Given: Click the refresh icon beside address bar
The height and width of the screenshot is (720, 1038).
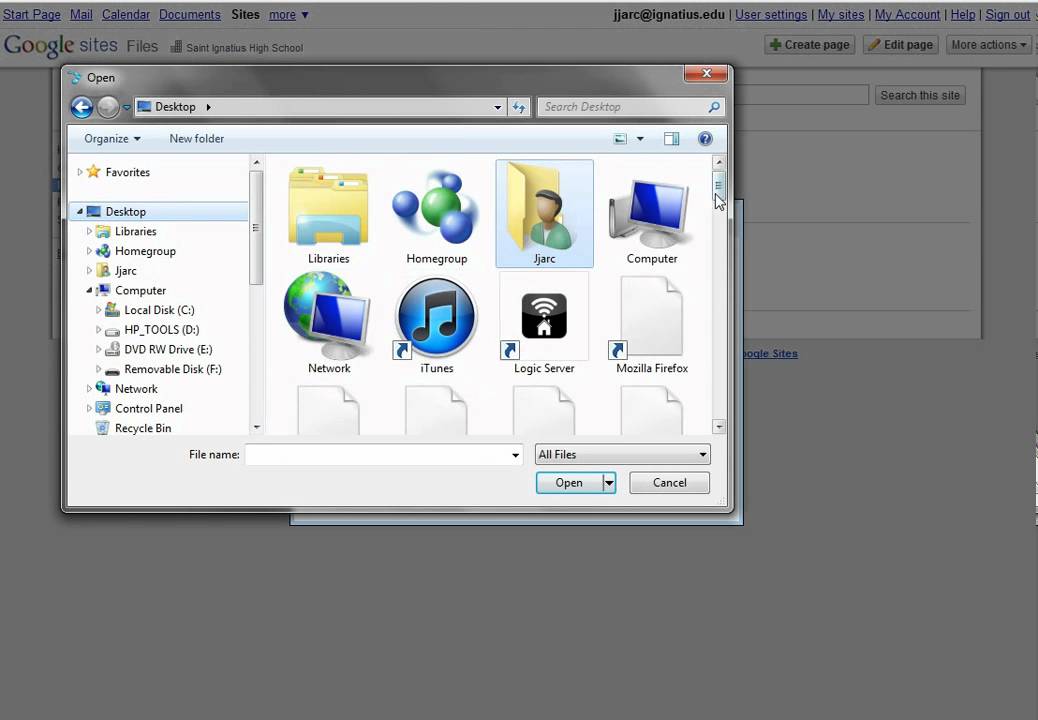Looking at the screenshot, I should pos(519,107).
